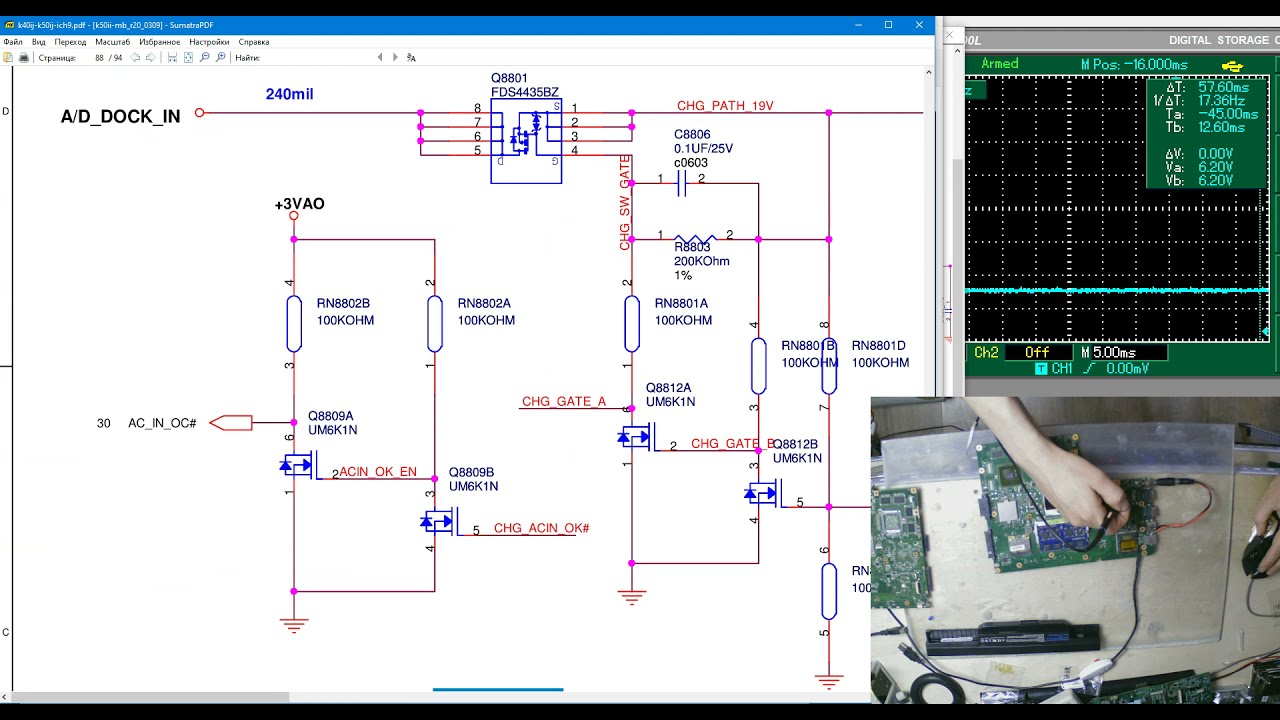
Task: Click the webcam view of the motherboard repair
Action: coord(1075,550)
